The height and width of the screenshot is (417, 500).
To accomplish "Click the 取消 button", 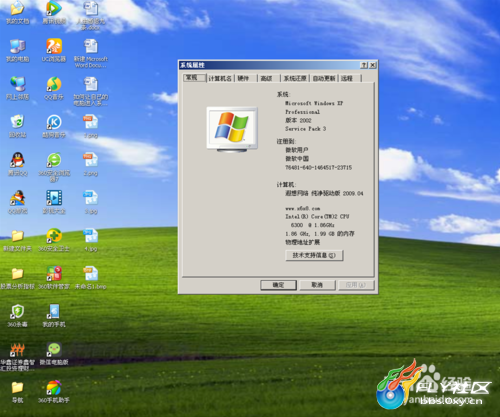I will click(317, 285).
